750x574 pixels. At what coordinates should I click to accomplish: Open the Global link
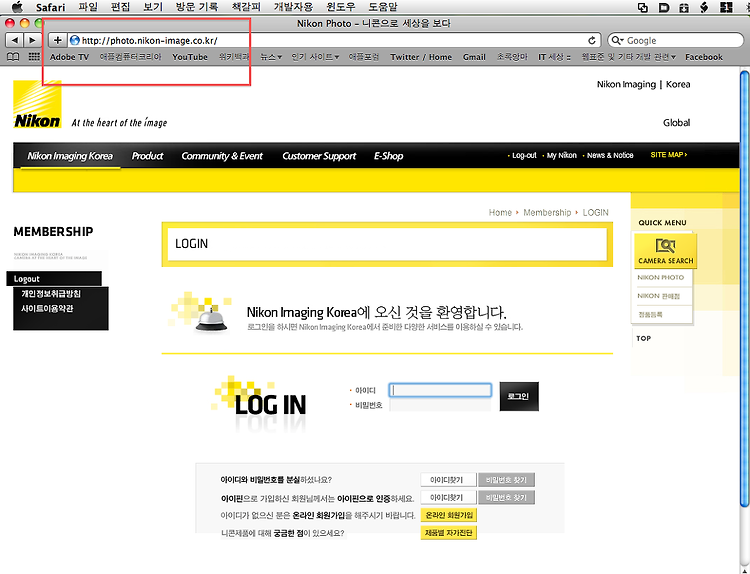[x=676, y=122]
